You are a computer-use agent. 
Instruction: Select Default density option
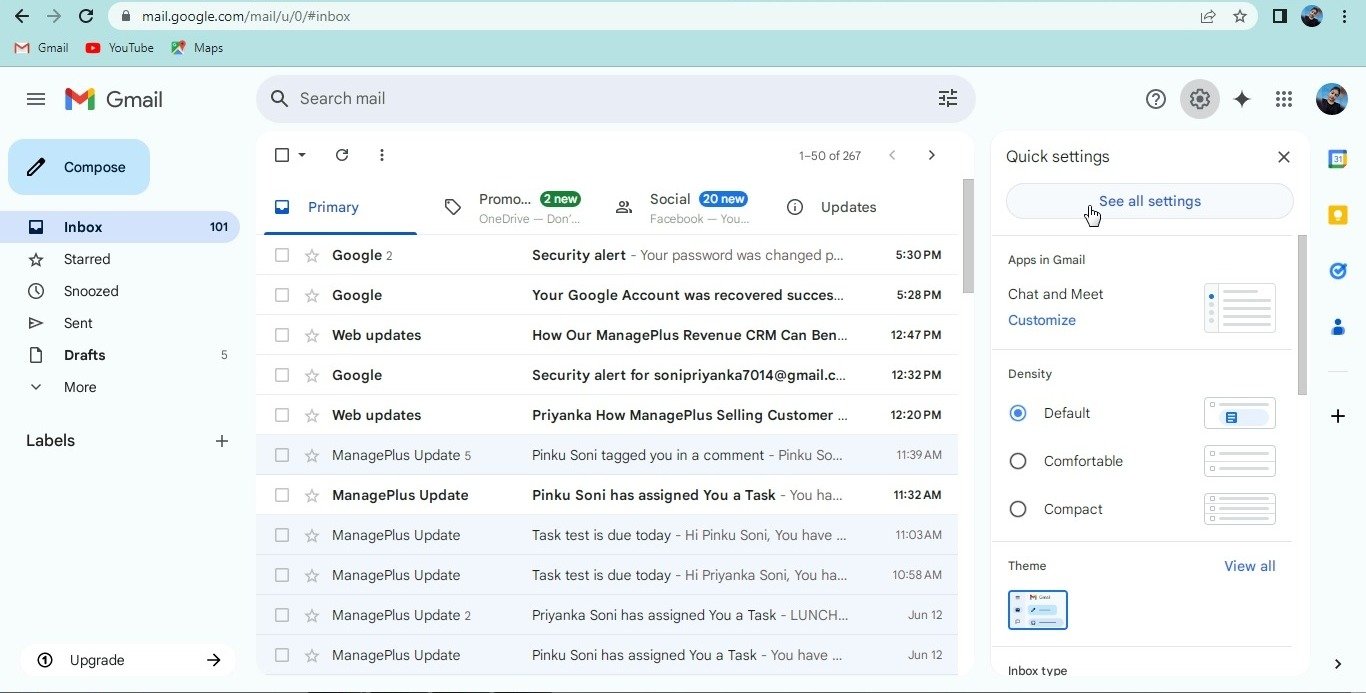point(1018,413)
